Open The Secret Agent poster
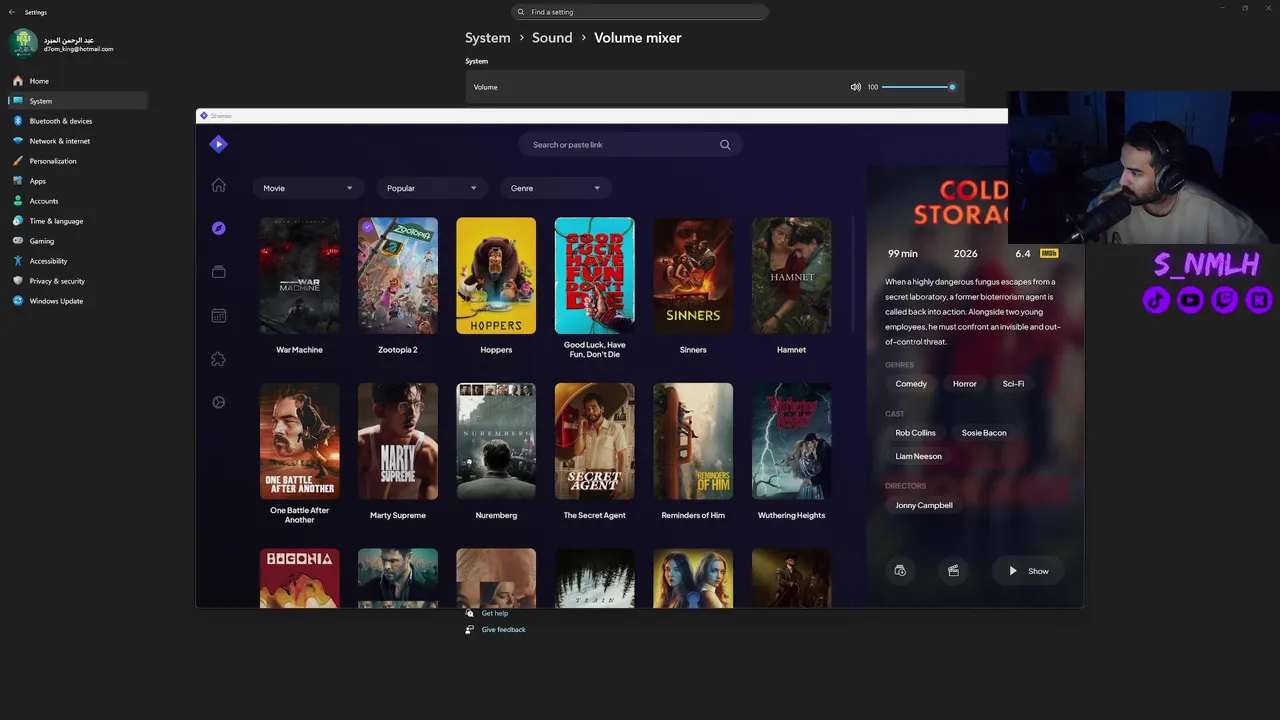 tap(595, 441)
